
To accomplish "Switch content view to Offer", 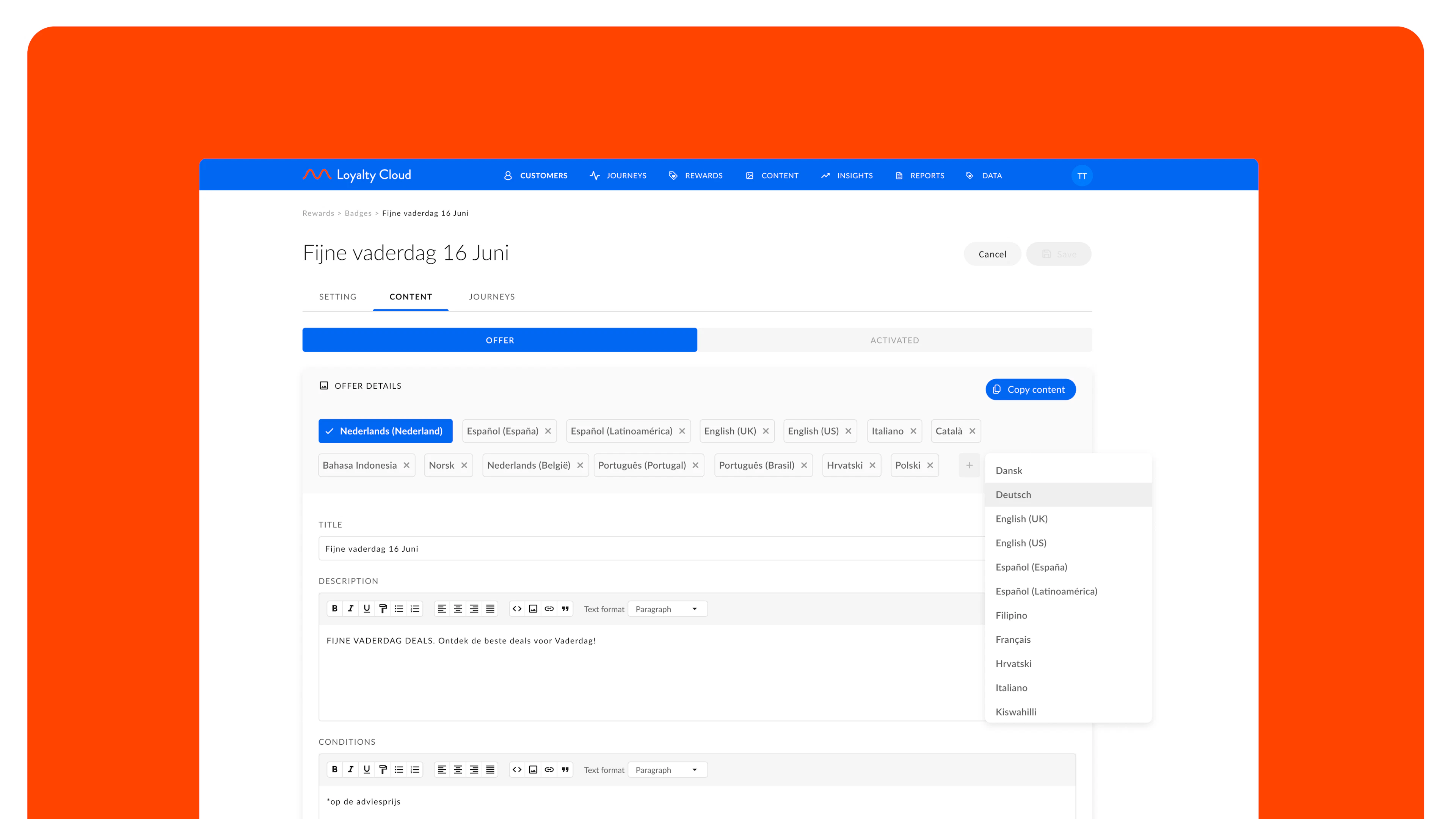I will [500, 340].
